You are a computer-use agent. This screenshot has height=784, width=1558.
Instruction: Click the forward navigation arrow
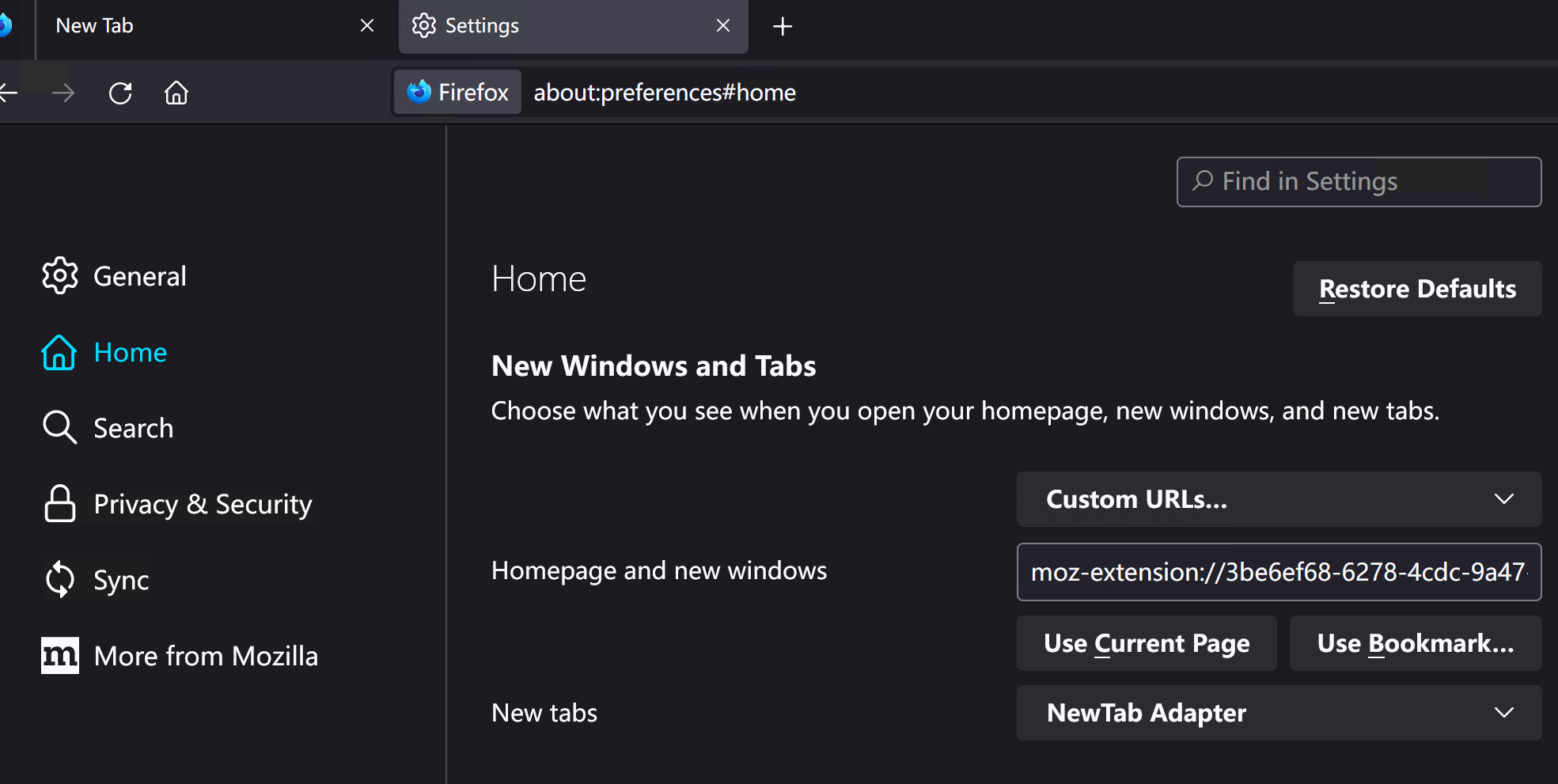63,93
